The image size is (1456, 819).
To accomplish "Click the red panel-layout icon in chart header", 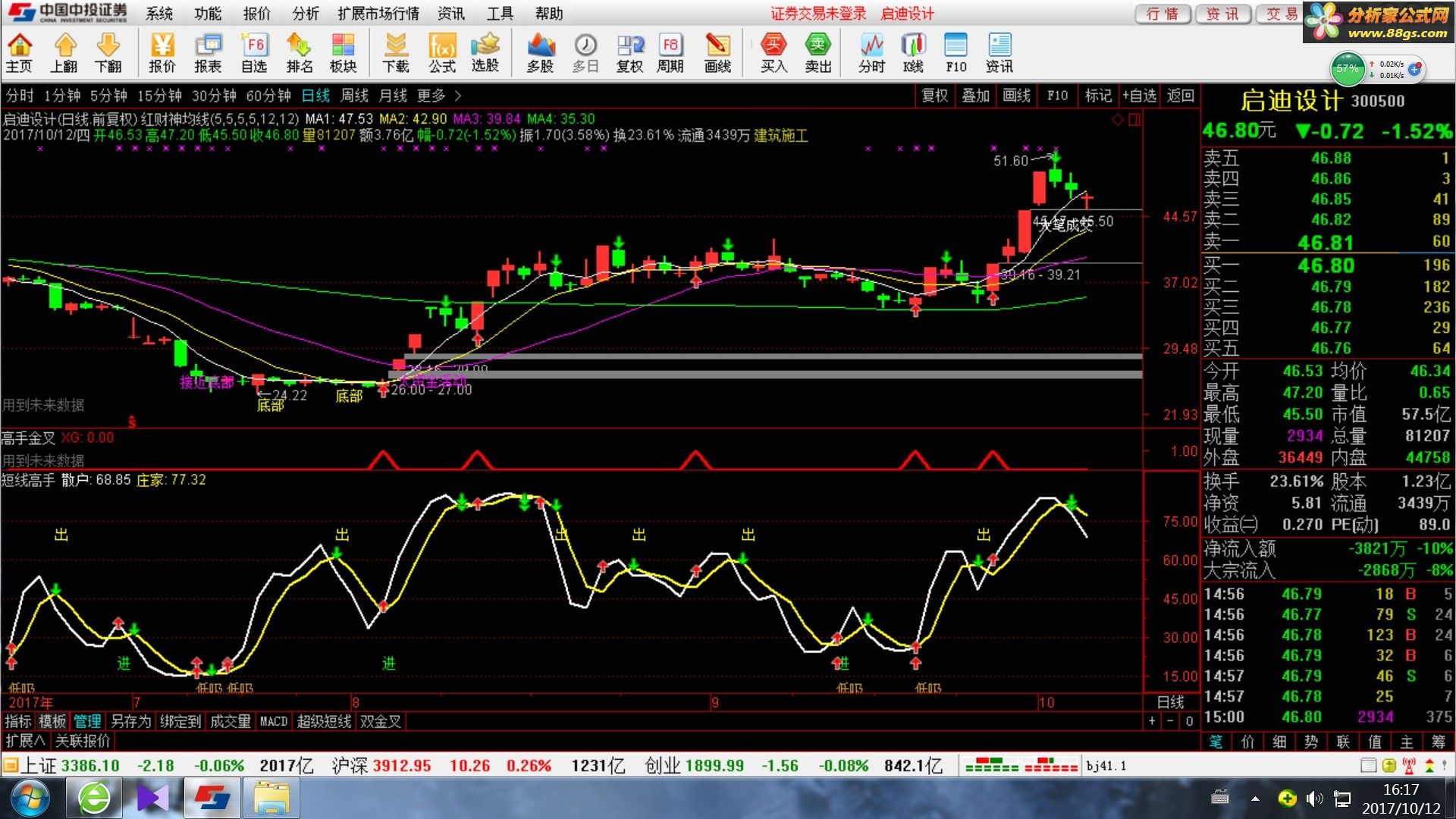I will (1134, 120).
